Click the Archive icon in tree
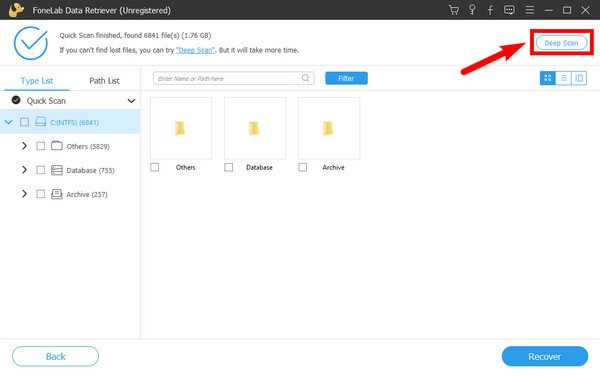600x378 pixels. click(57, 194)
